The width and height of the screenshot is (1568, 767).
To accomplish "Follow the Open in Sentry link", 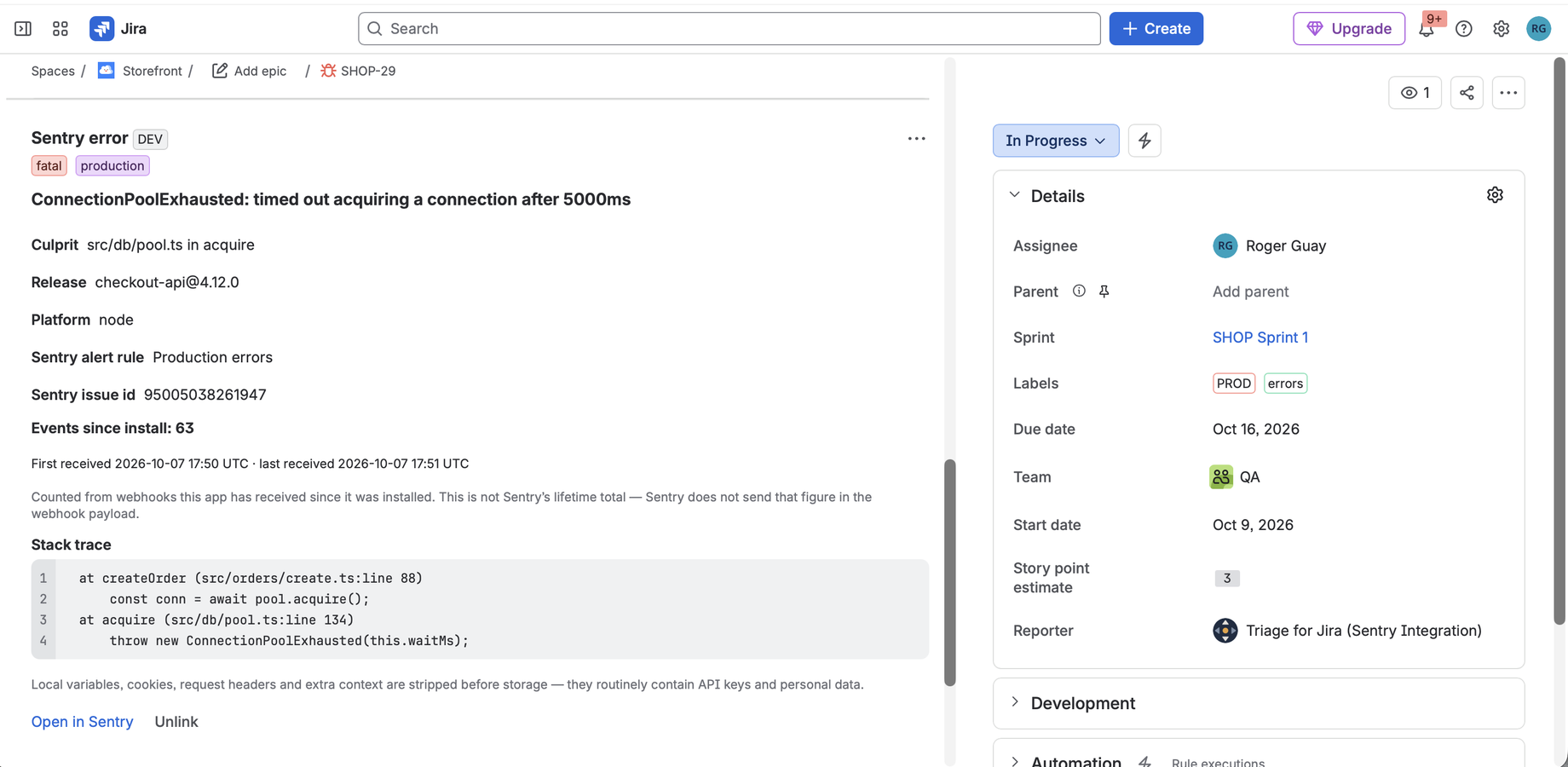I will 82,722.
